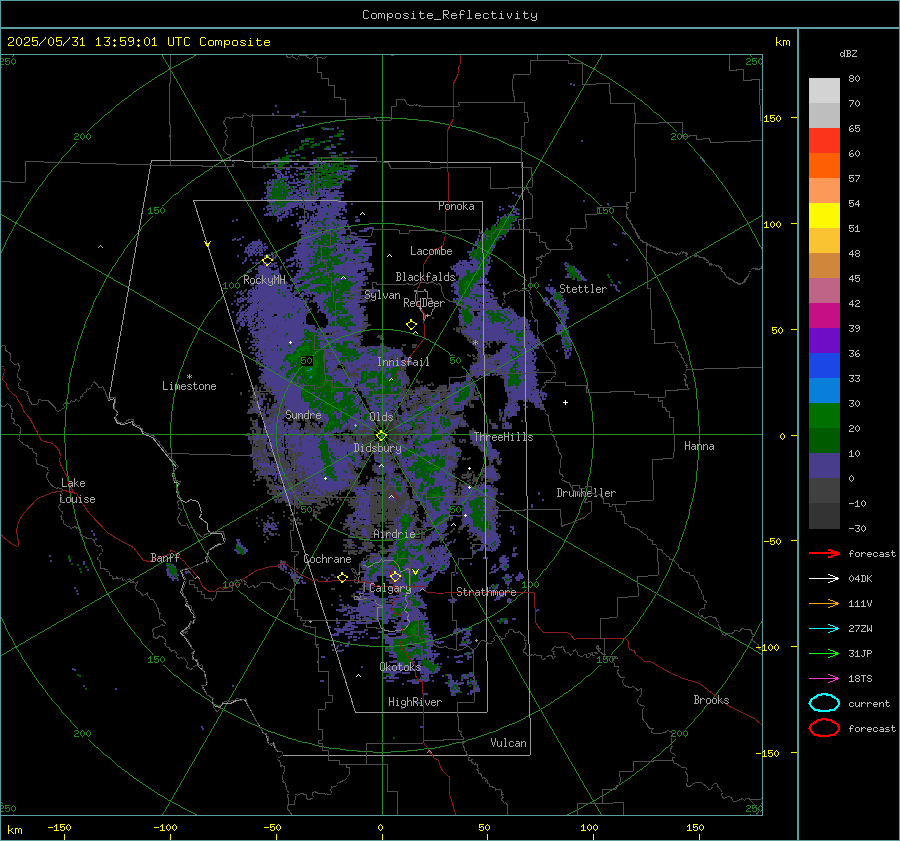Pick the magenta 42-39 dBZ color swatch
900x841 pixels.
click(x=824, y=316)
